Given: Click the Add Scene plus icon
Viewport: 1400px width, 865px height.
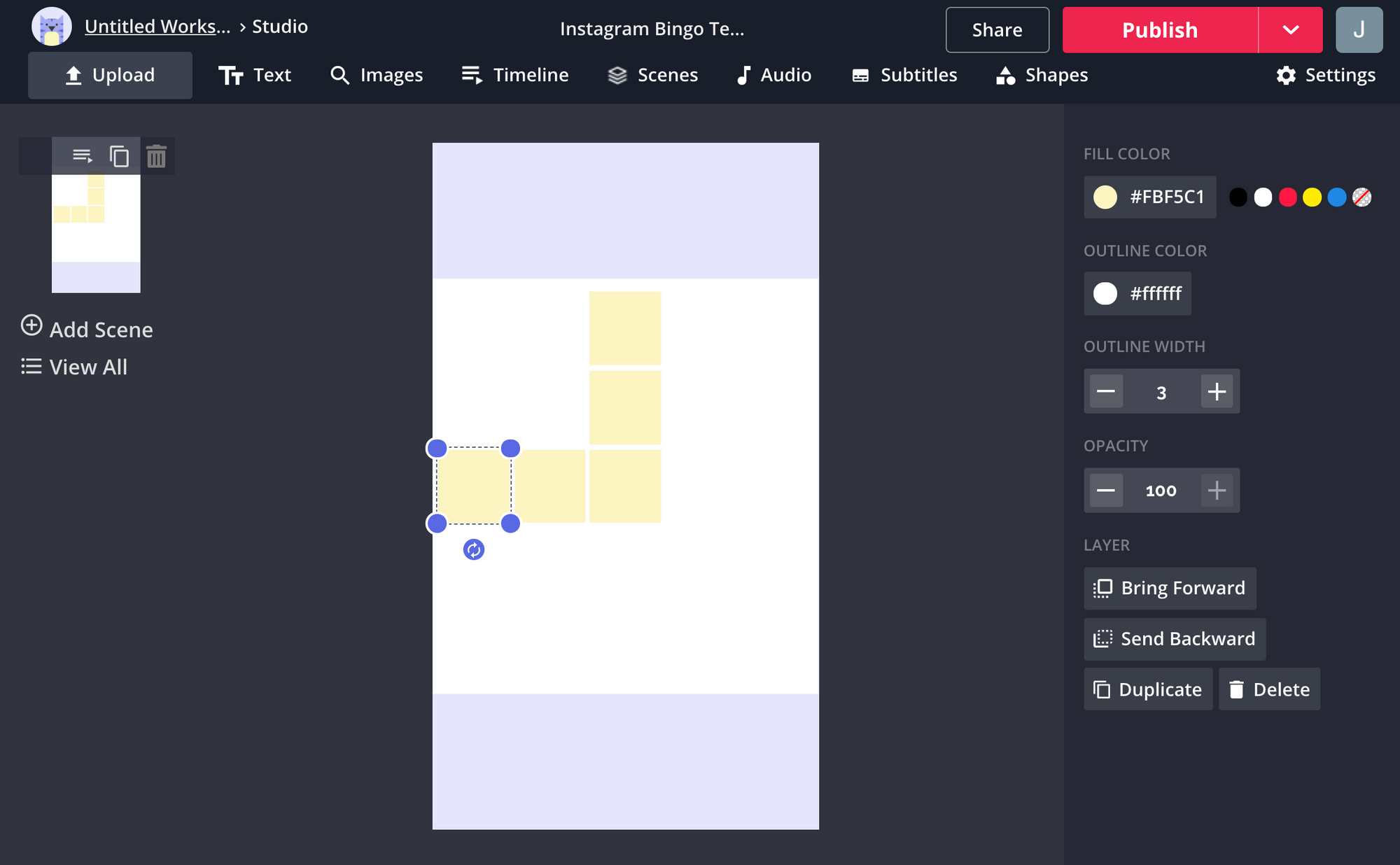Looking at the screenshot, I should tap(31, 326).
